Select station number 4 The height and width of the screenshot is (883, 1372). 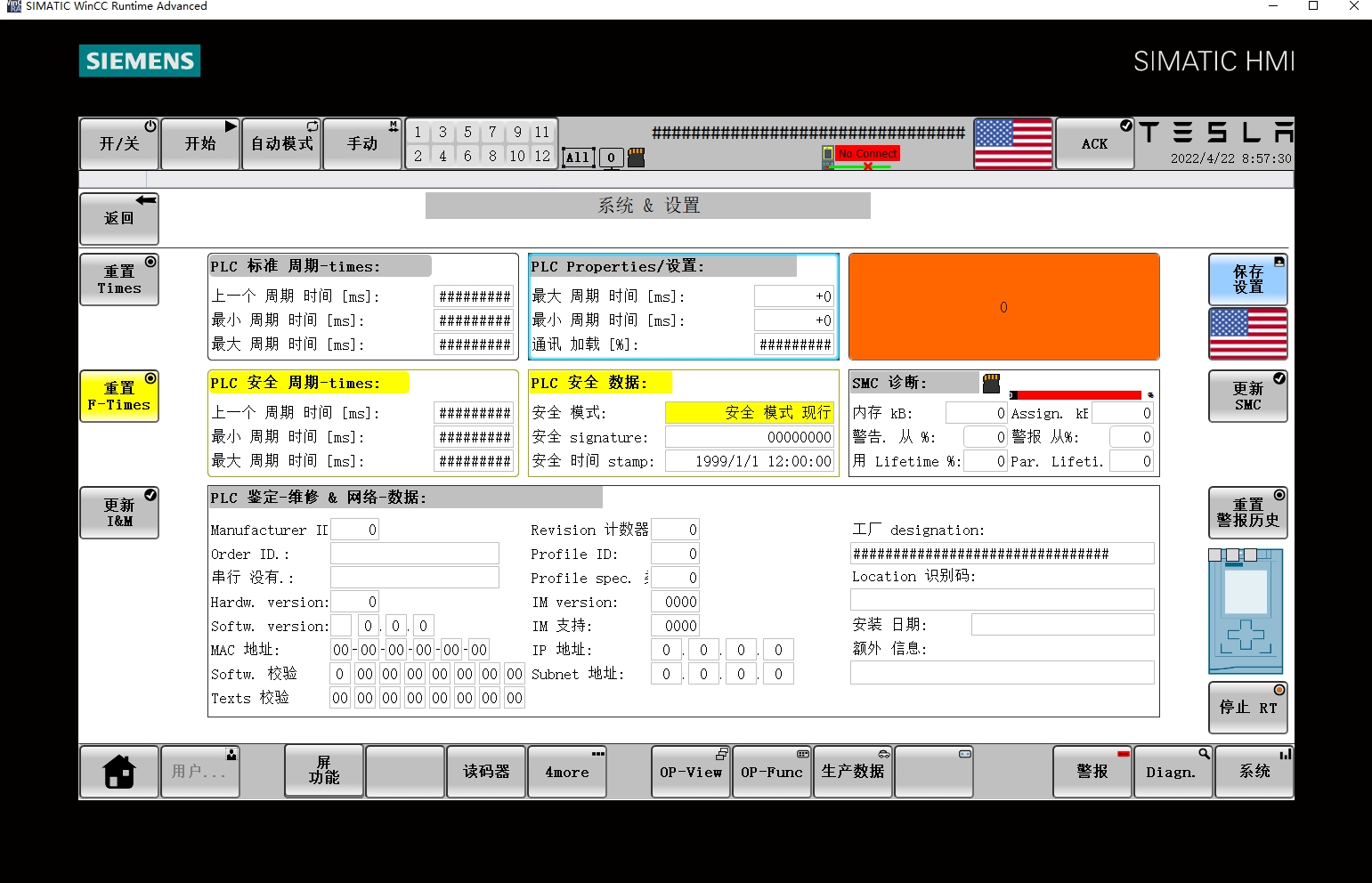[x=442, y=156]
